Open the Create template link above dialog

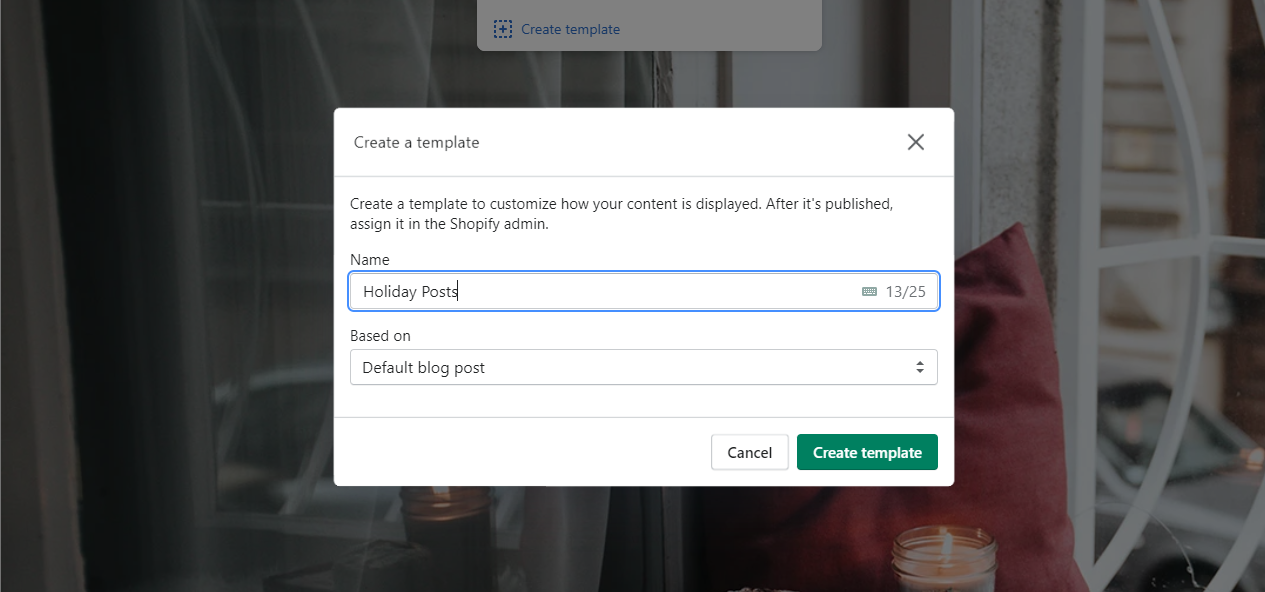coord(570,29)
